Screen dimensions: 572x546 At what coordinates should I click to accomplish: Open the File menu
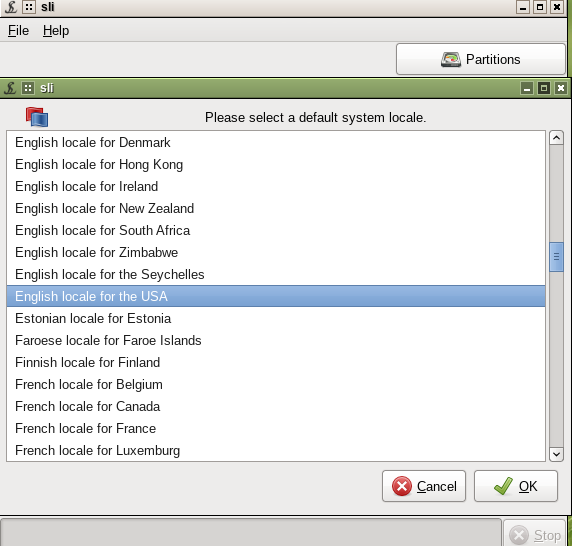point(18,31)
